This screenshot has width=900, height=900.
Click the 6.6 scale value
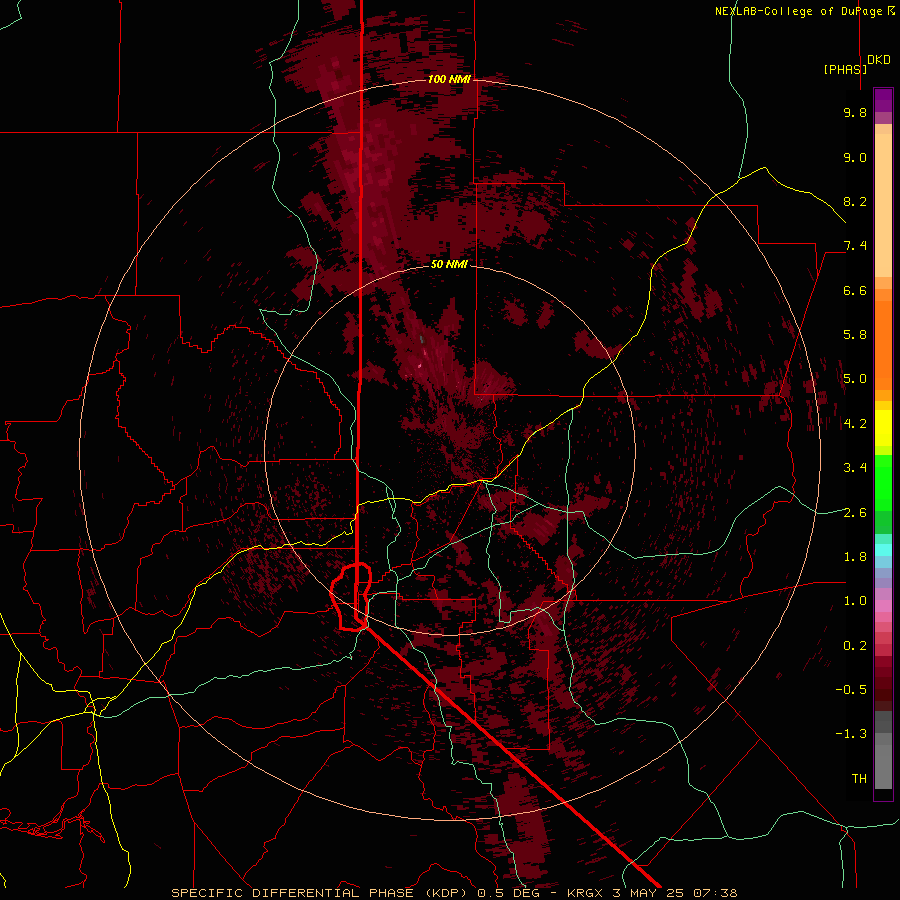[855, 290]
